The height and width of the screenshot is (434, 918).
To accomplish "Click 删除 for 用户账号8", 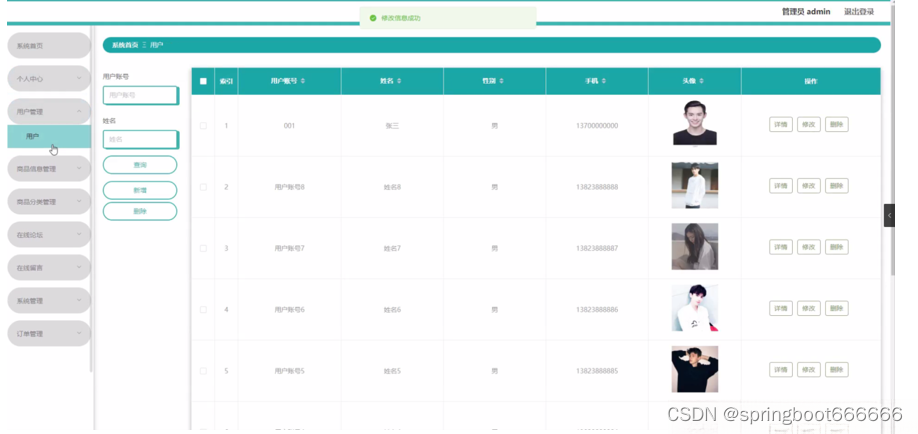I will (837, 186).
